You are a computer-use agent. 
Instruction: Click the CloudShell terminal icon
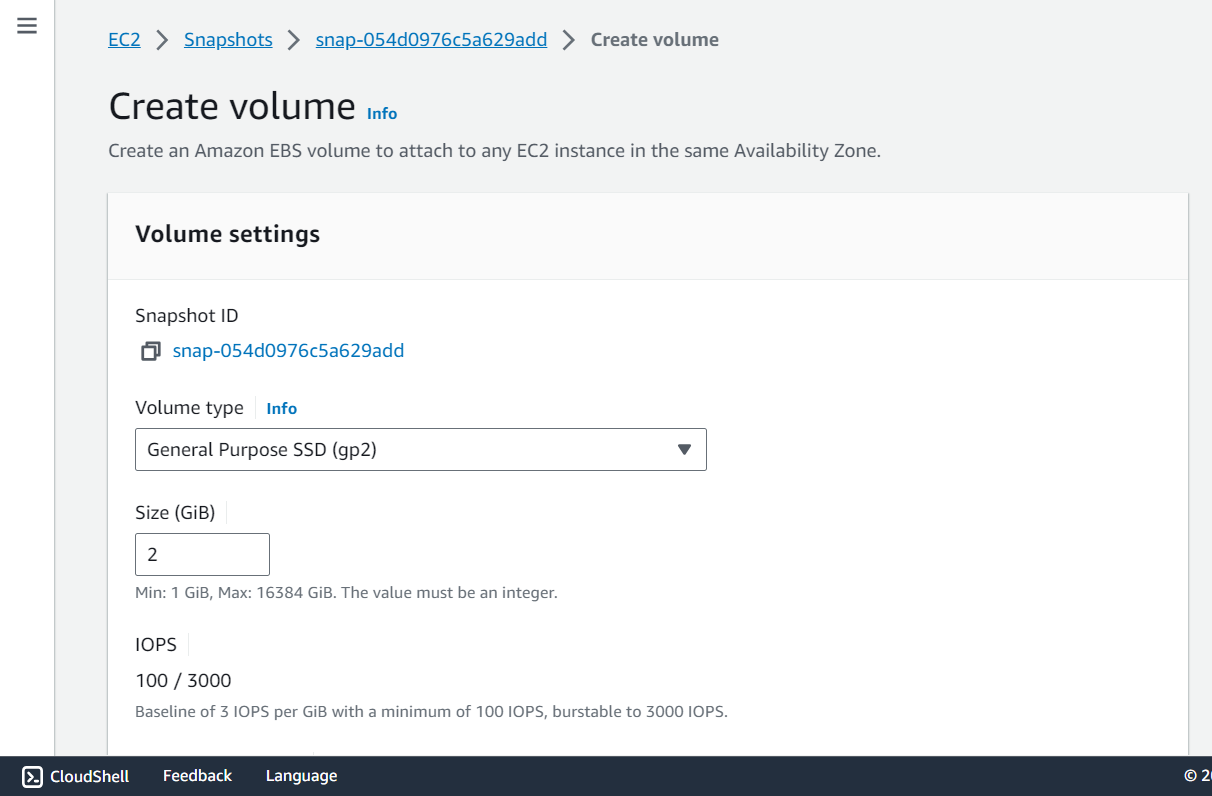tap(32, 776)
